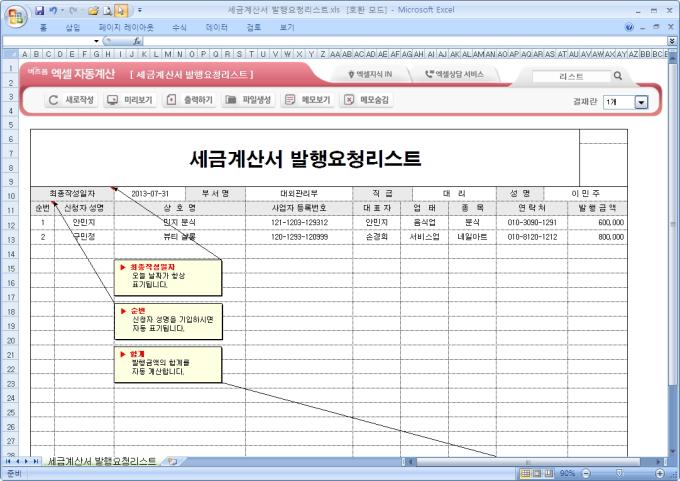Select the cell containing 대외관리부
The width and height of the screenshot is (680, 481).
[299, 193]
